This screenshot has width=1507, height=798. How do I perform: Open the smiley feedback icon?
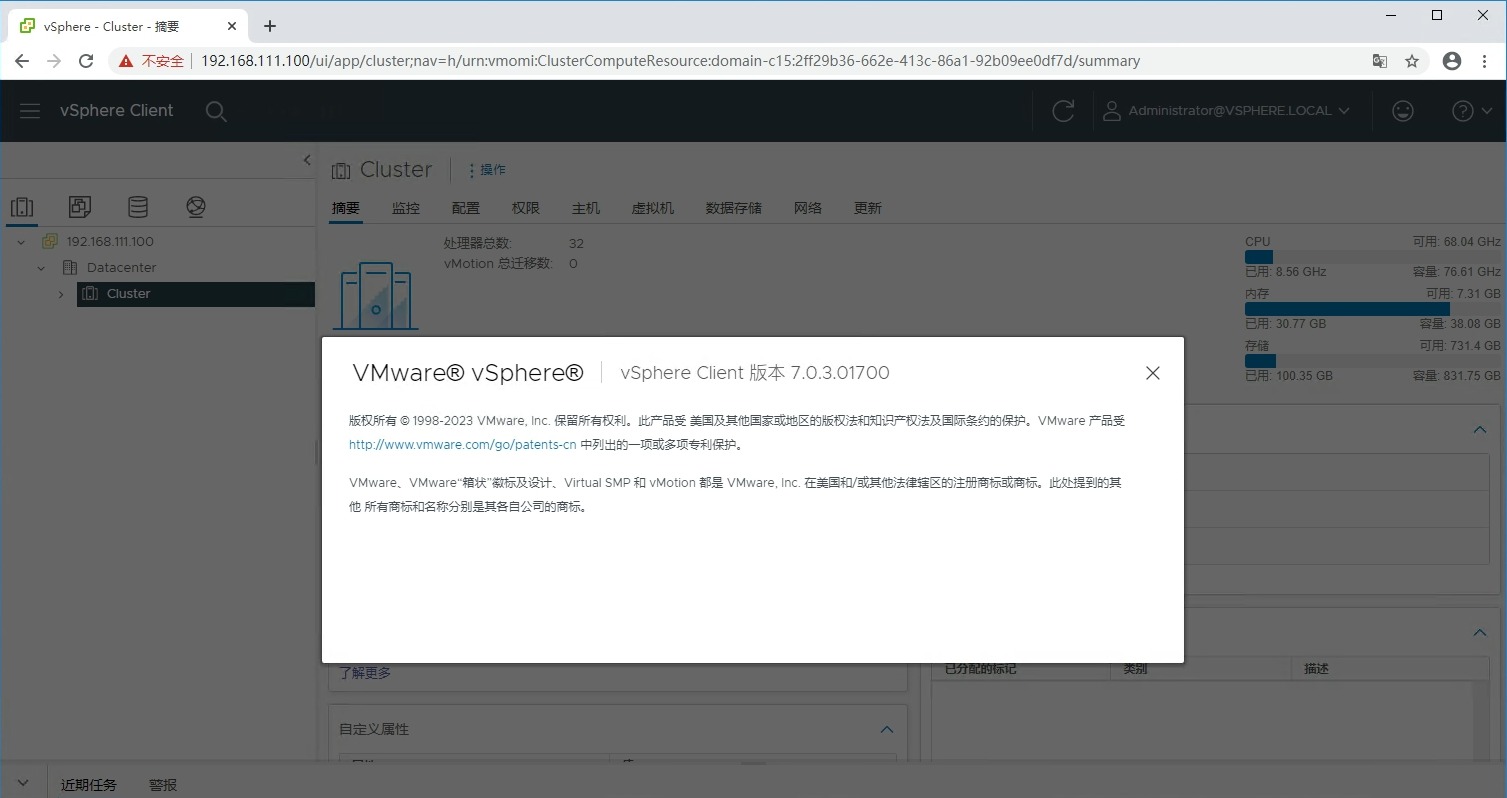pyautogui.click(x=1403, y=111)
